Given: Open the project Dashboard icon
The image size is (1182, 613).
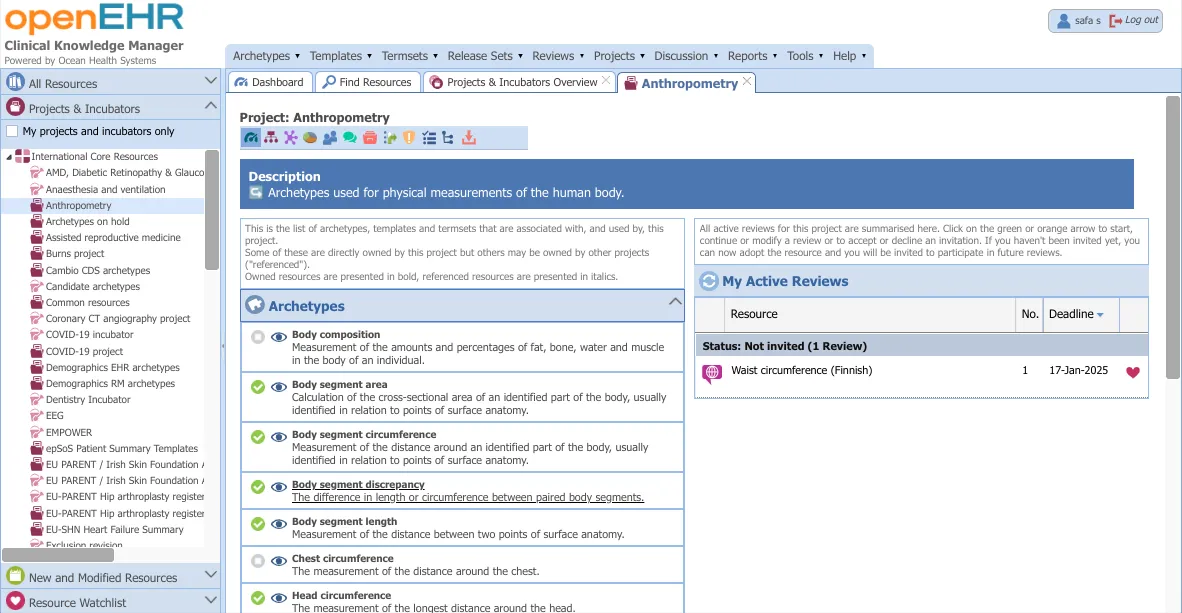Looking at the screenshot, I should (250, 138).
